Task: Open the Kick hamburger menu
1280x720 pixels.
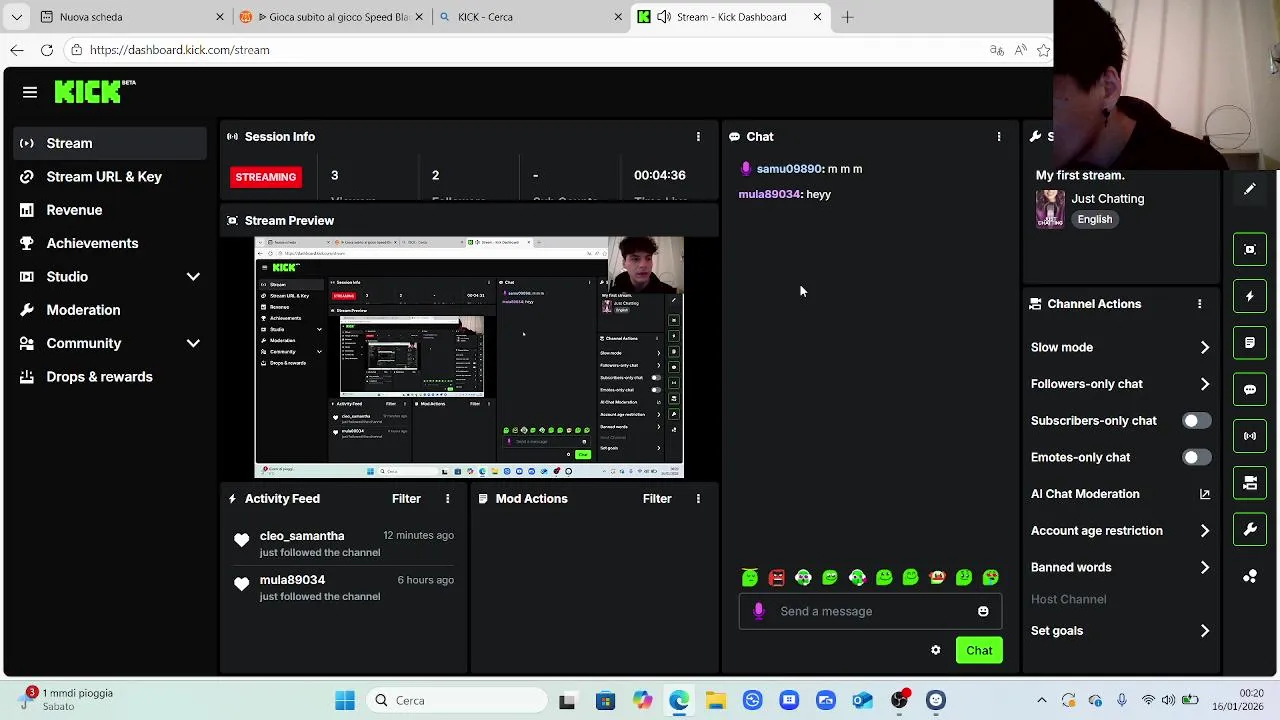Action: click(30, 92)
